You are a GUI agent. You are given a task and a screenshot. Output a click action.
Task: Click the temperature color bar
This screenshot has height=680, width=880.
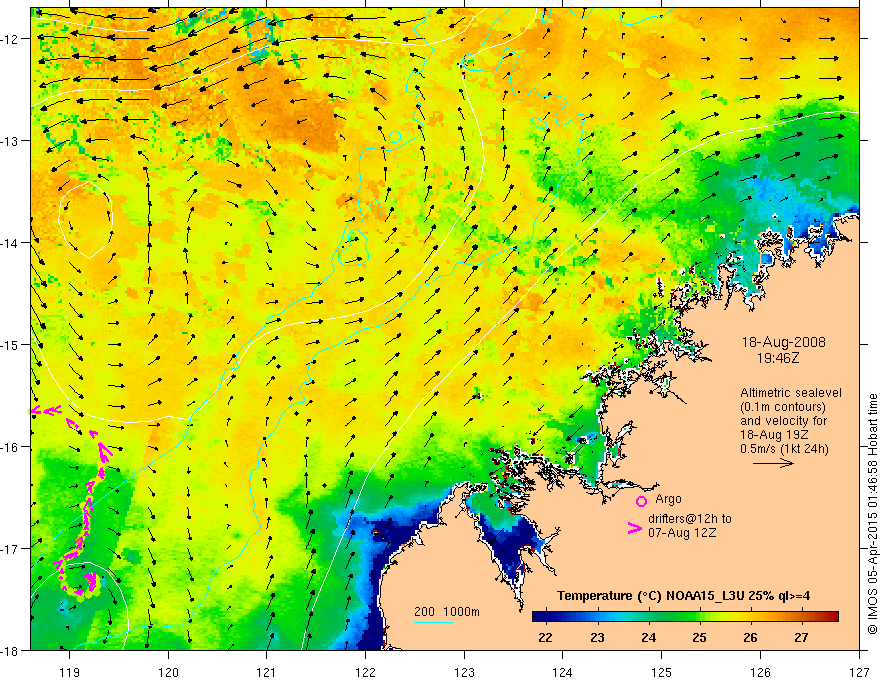tap(685, 617)
